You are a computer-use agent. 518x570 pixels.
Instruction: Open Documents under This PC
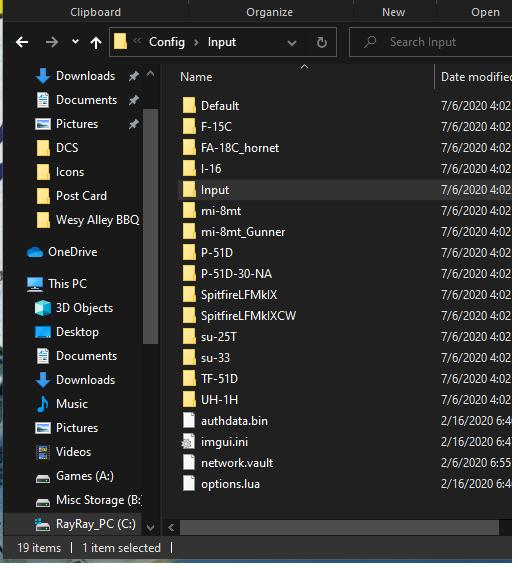(76, 356)
